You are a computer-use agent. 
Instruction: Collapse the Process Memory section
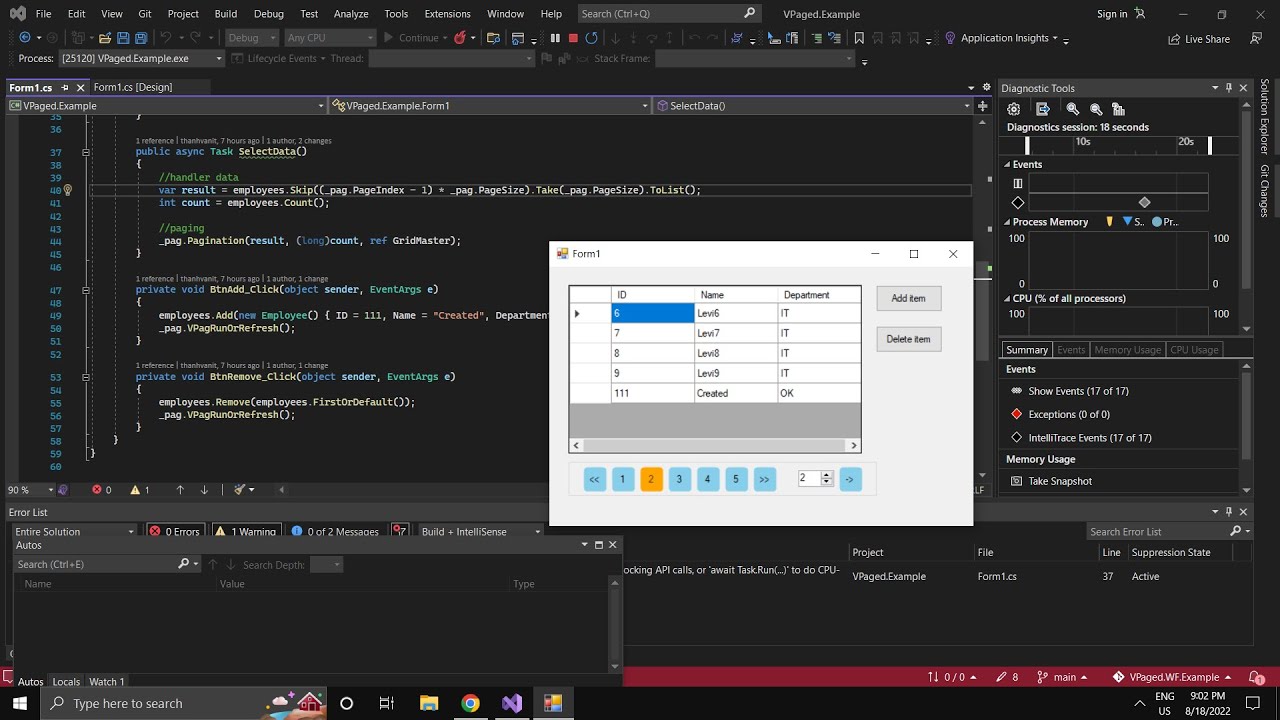1008,222
